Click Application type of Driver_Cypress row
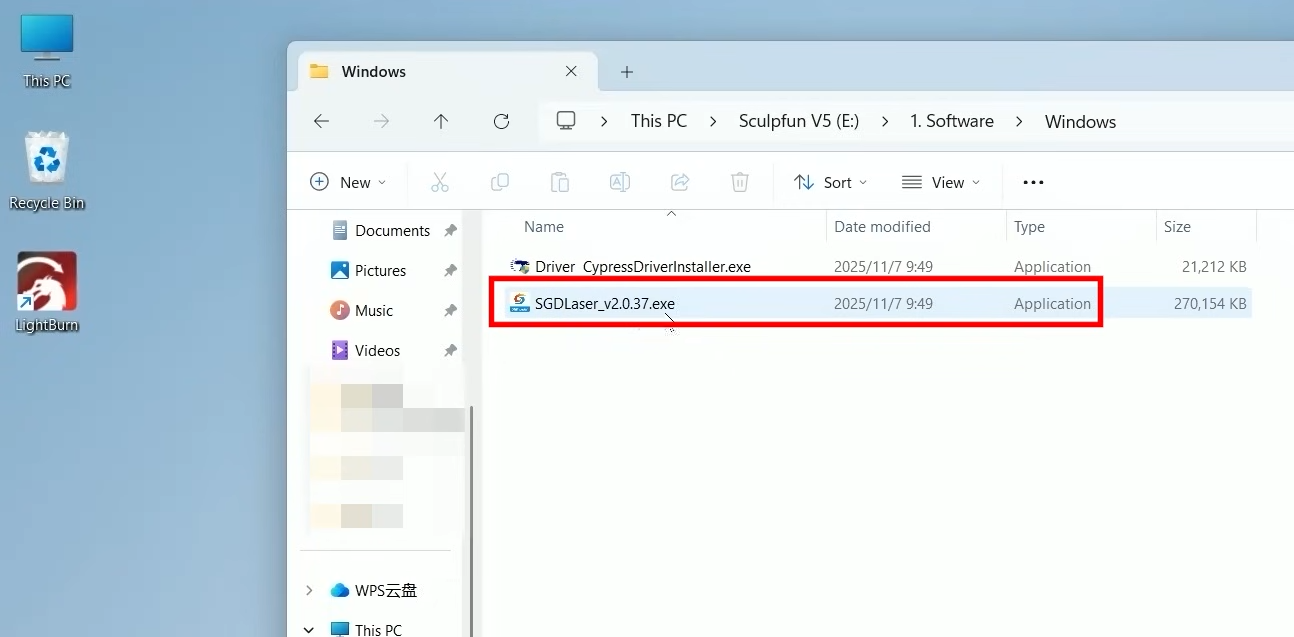Screen dimensions: 1294x637 [1052, 267]
